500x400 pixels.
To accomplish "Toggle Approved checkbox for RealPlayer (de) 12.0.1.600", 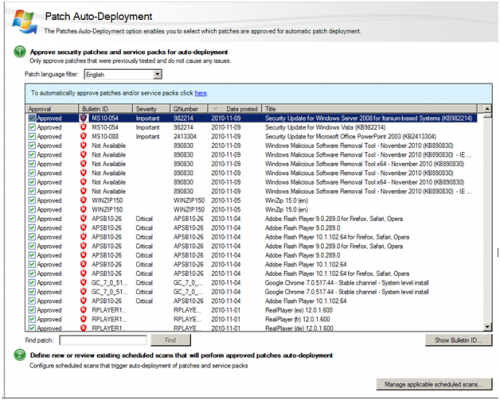I will tap(32, 328).
